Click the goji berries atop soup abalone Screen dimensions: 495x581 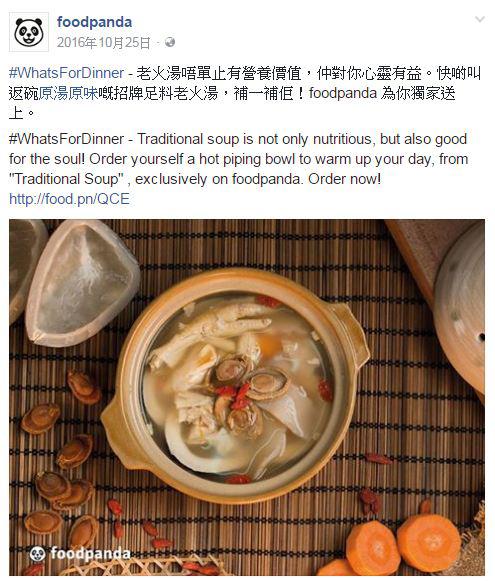click(x=236, y=396)
